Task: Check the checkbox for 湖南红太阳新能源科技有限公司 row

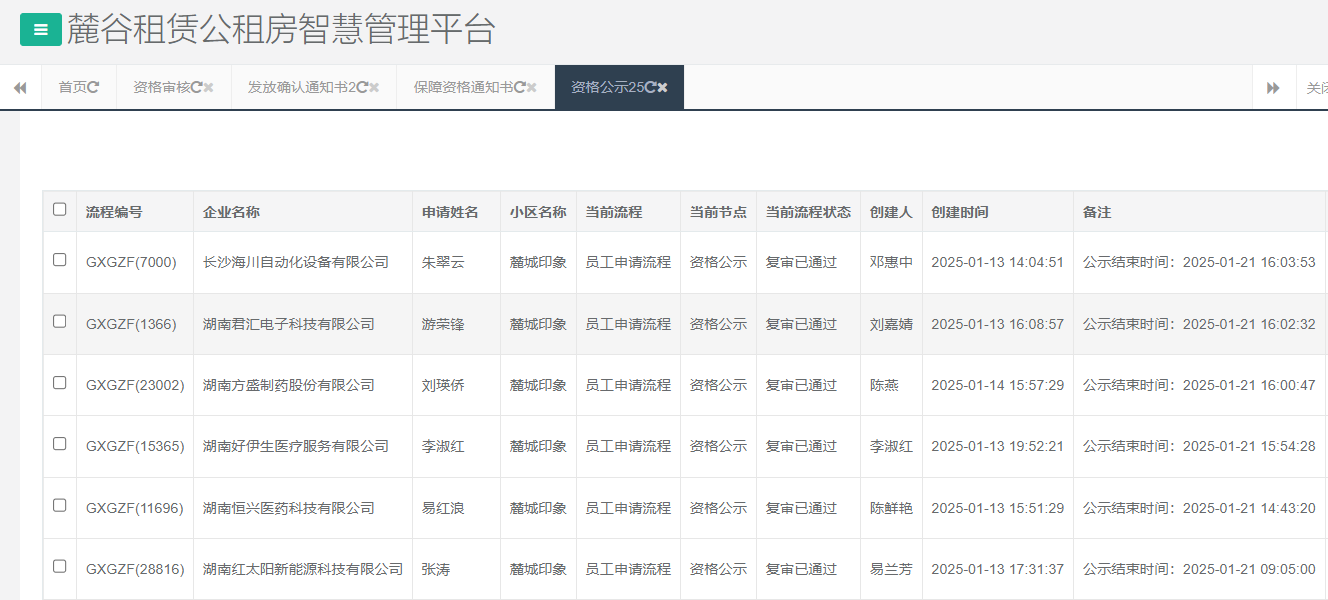Action: coord(60,568)
